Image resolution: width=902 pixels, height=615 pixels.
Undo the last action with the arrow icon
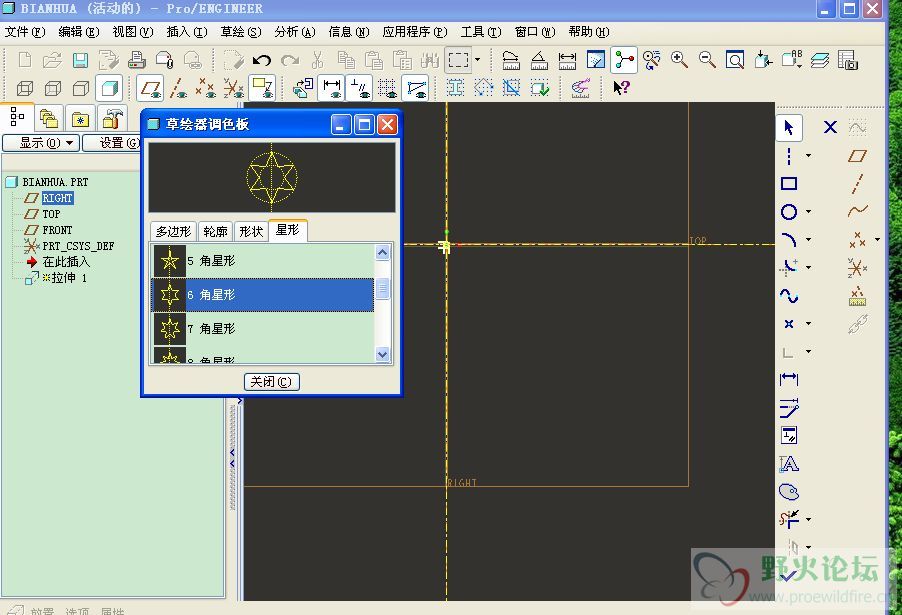(x=262, y=60)
